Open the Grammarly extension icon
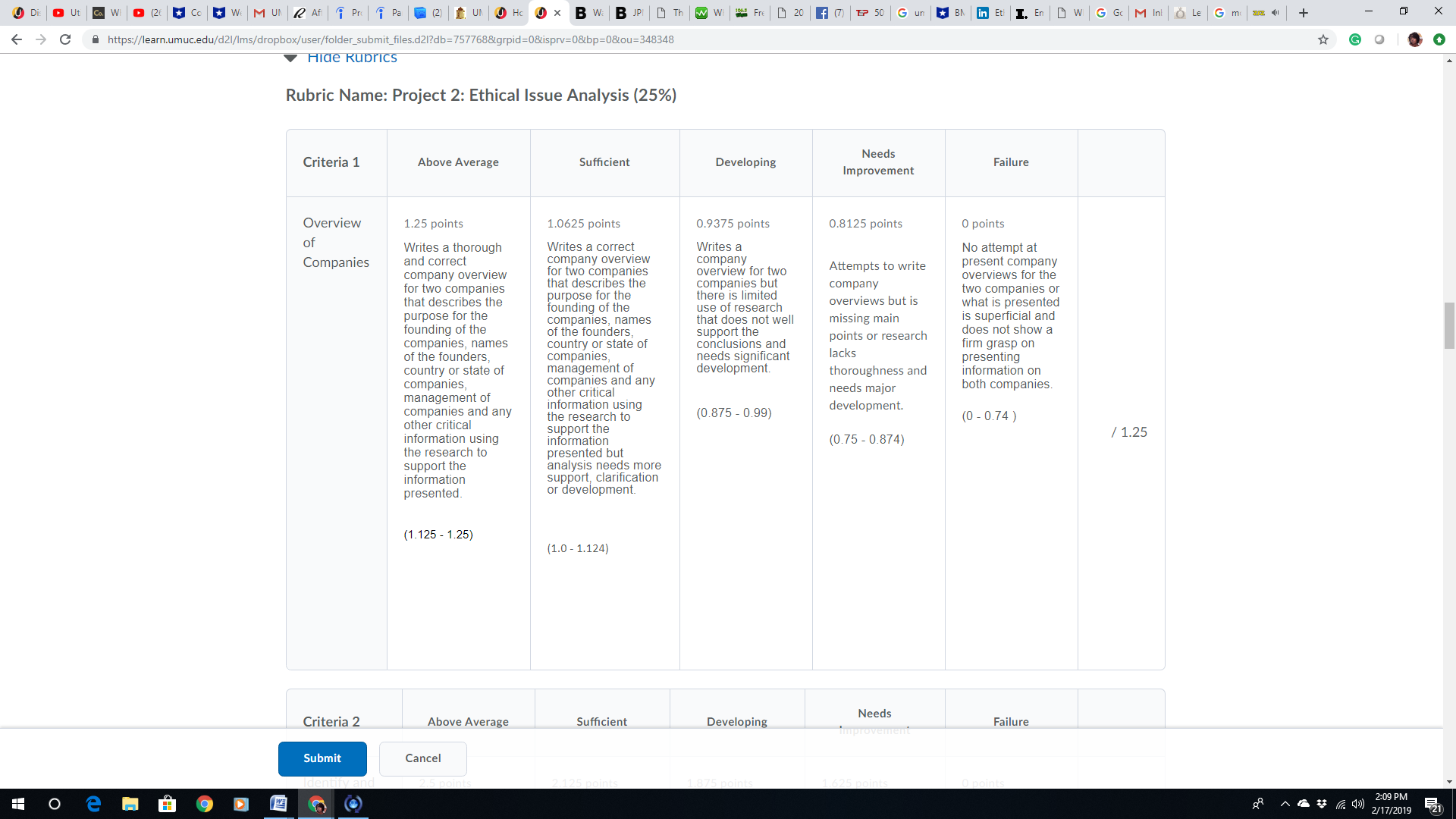Viewport: 1456px width, 819px height. pyautogui.click(x=1355, y=39)
